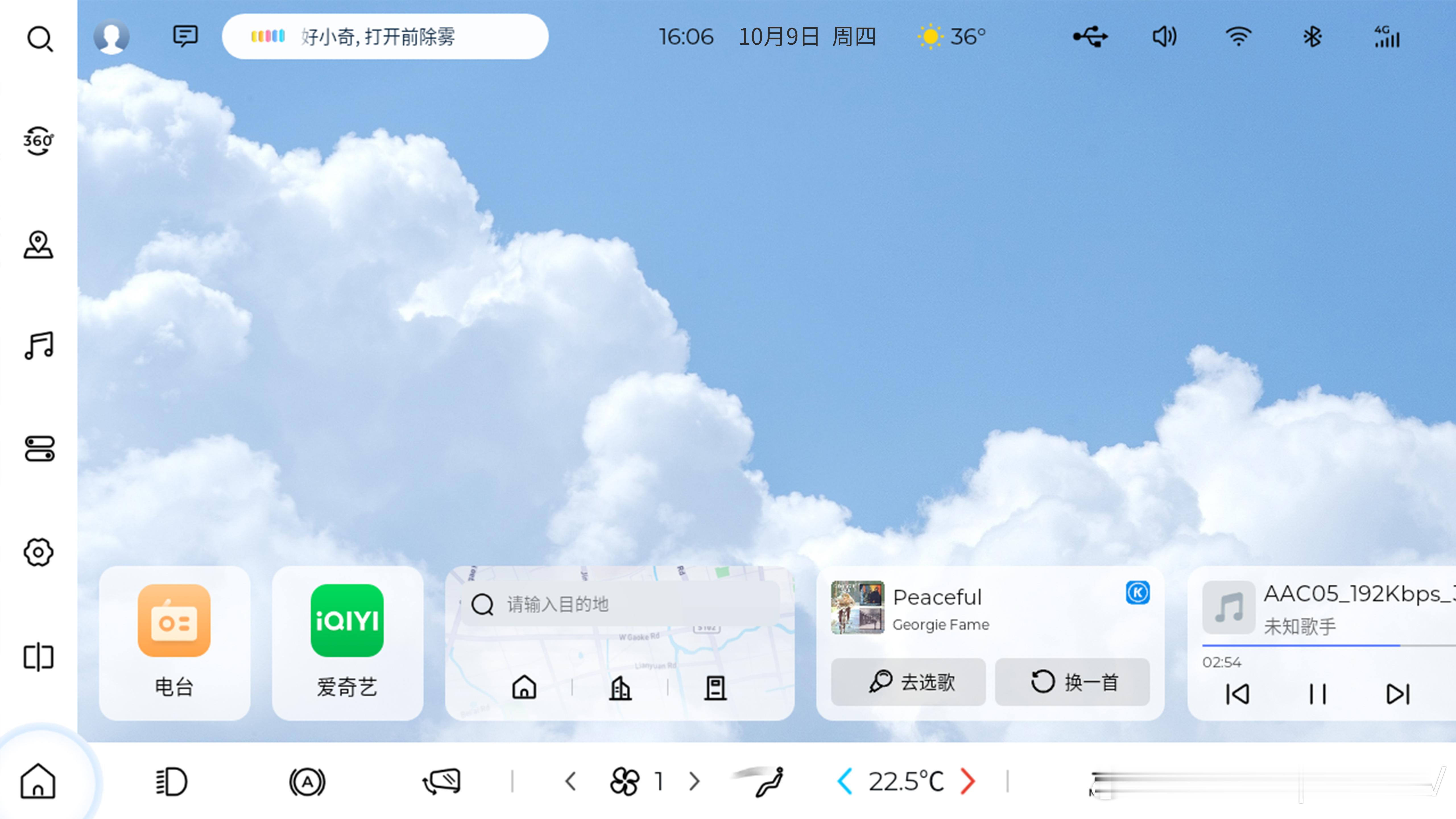Decrease fan speed with left chevron
This screenshot has height=819, width=1456.
571,782
